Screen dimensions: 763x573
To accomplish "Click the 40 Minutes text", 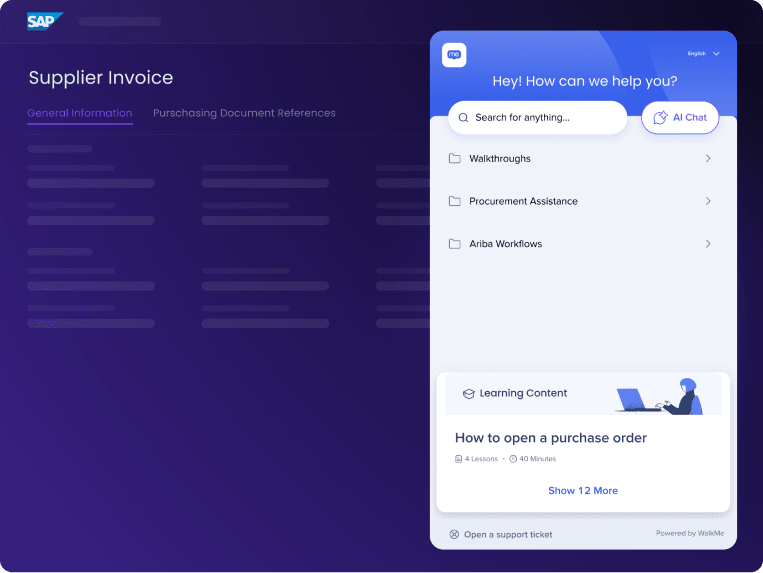I will click(537, 459).
